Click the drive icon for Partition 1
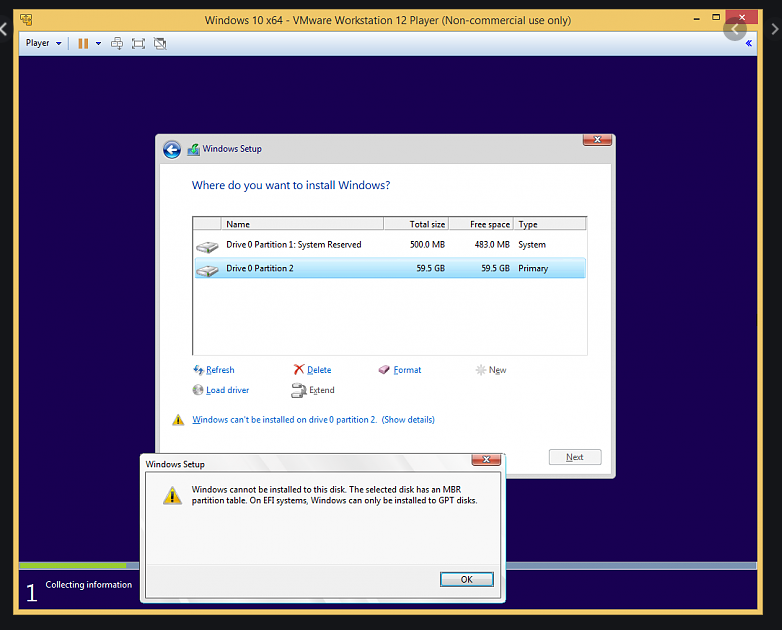Viewport: 782px width, 630px height. (x=207, y=246)
